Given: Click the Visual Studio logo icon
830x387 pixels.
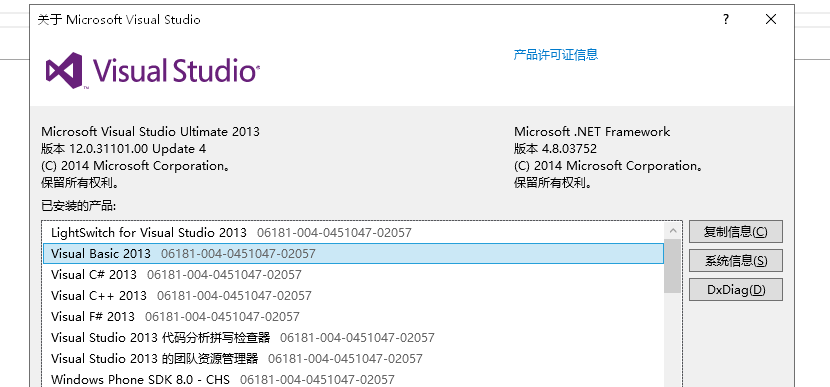Looking at the screenshot, I should pyautogui.click(x=65, y=70).
